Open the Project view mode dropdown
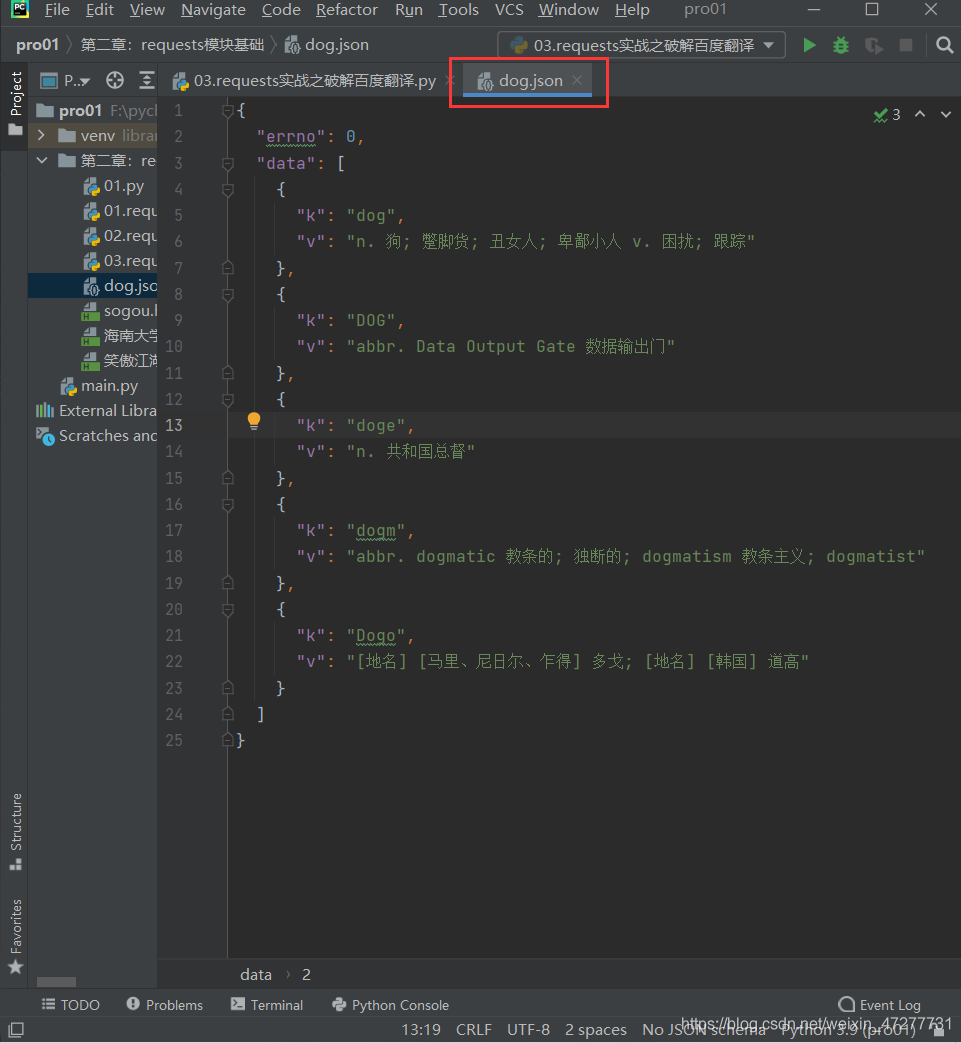This screenshot has width=961, height=1043. [x=65, y=80]
